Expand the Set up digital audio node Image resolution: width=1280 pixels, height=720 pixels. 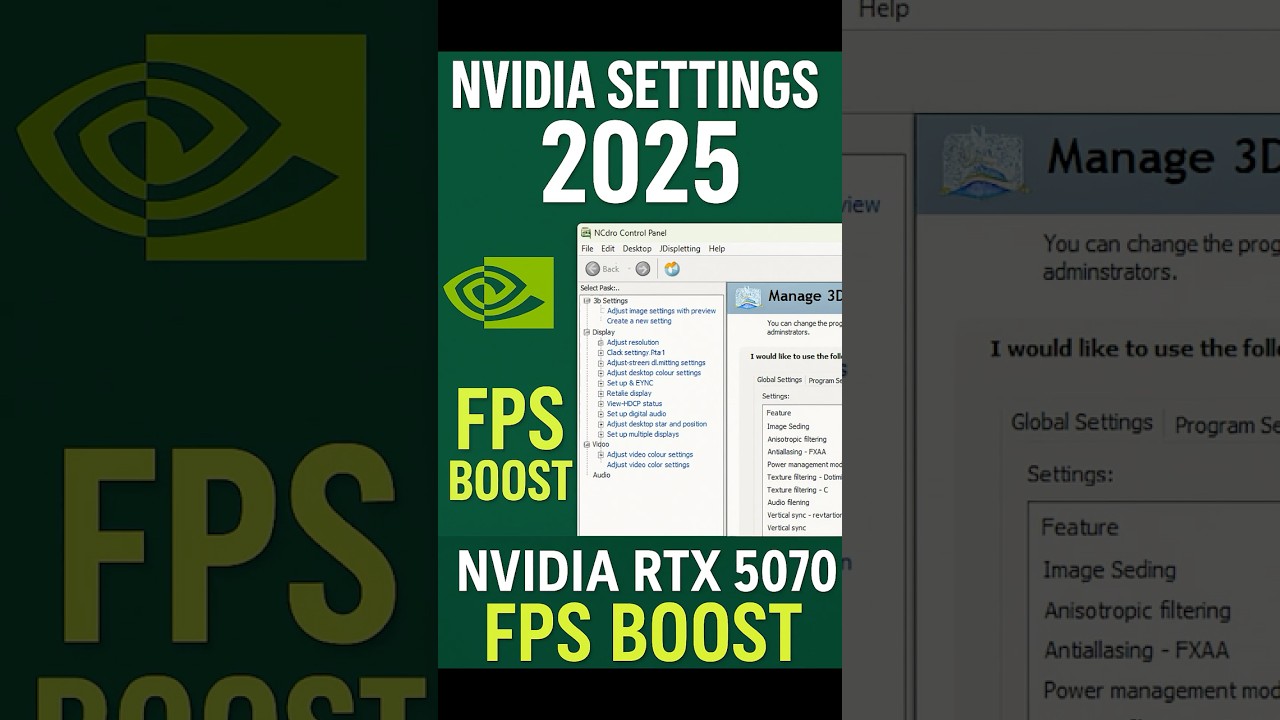coord(601,414)
